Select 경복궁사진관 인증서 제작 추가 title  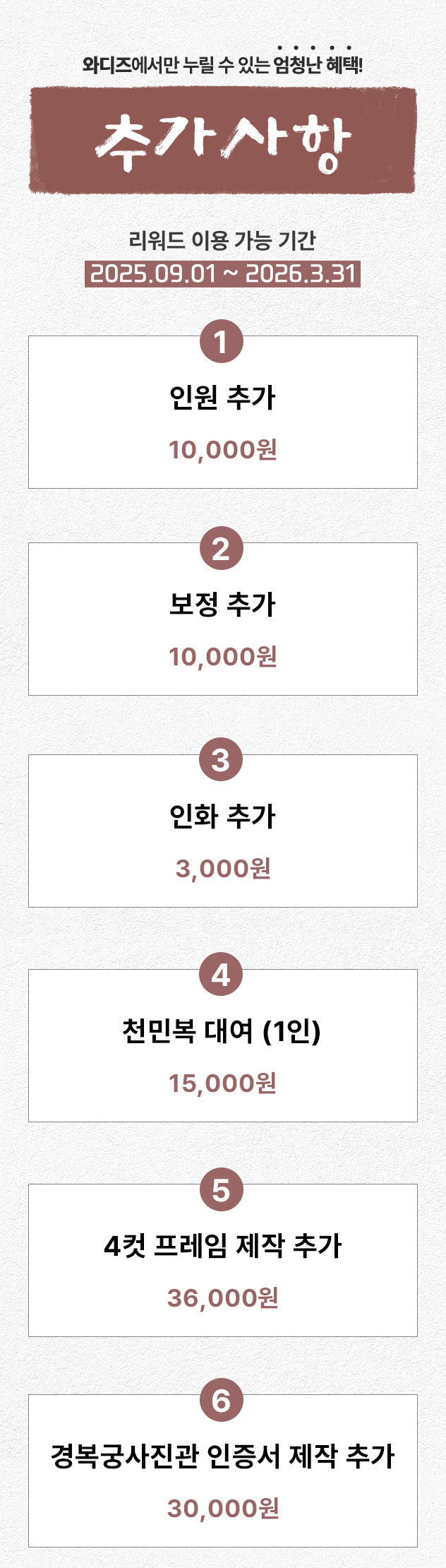click(223, 1456)
